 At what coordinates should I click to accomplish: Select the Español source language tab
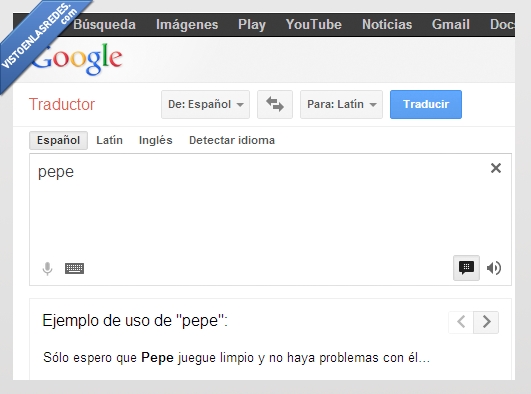(58, 140)
